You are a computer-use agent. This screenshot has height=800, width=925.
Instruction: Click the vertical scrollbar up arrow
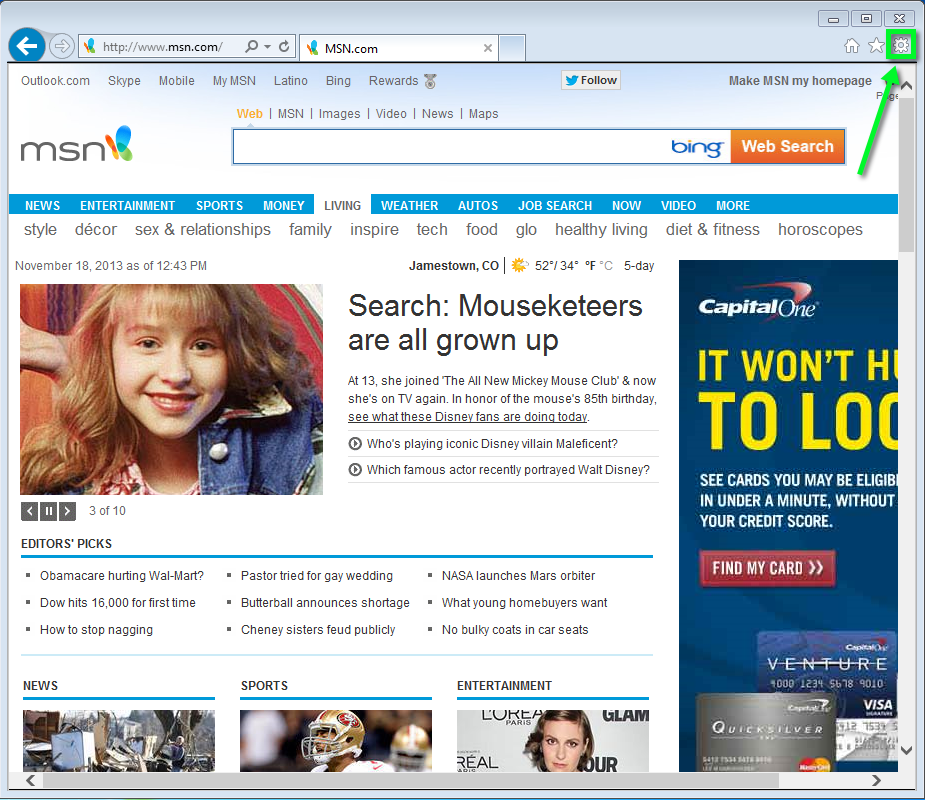pos(906,86)
